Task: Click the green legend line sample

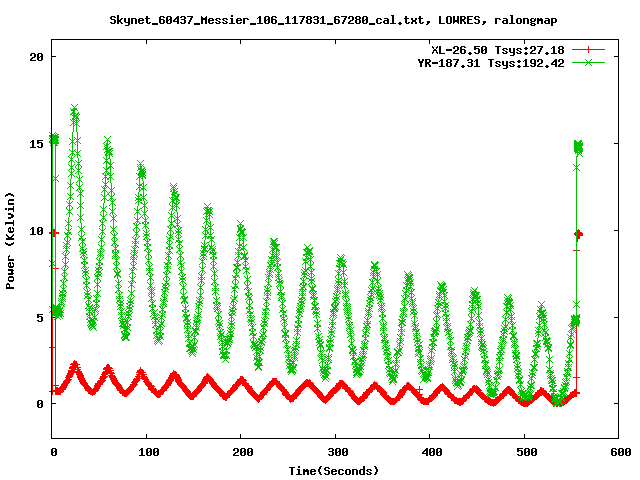Action: [588, 62]
